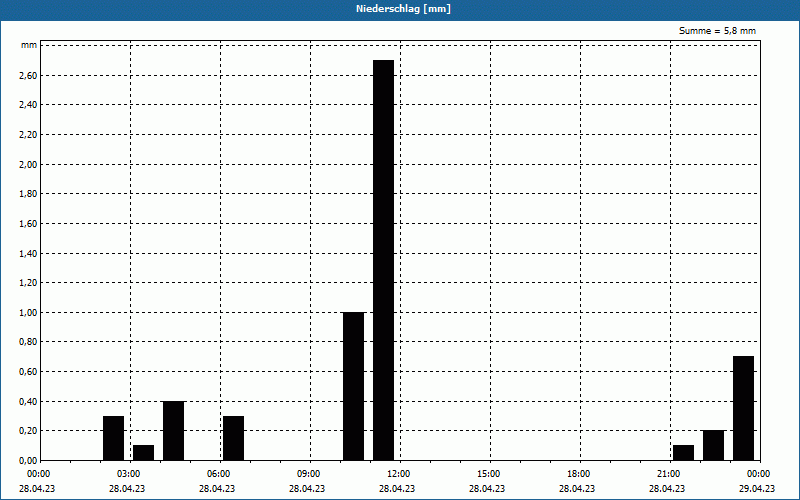Select the 00:00 time label above 29.04.23

coord(759,474)
